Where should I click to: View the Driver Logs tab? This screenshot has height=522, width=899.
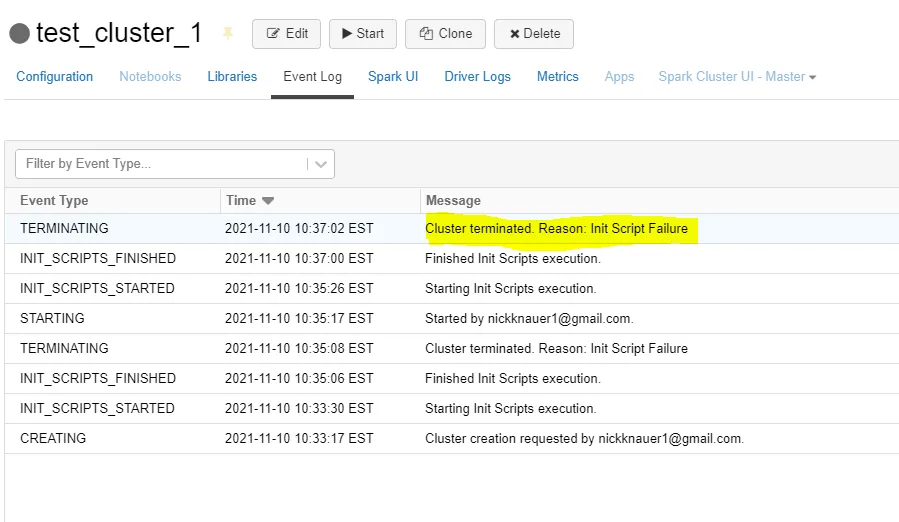point(477,77)
